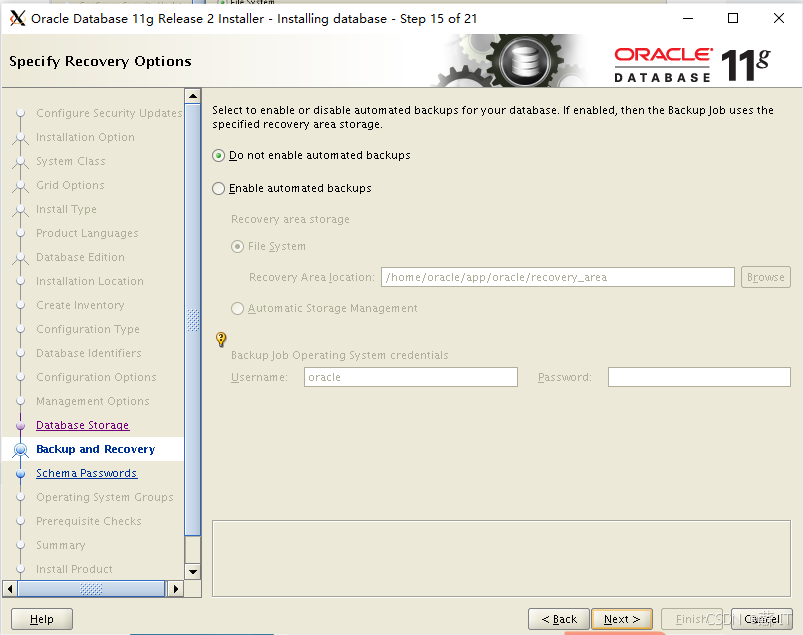Image resolution: width=803 pixels, height=635 pixels.
Task: Enable automated backups option
Action: [219, 188]
